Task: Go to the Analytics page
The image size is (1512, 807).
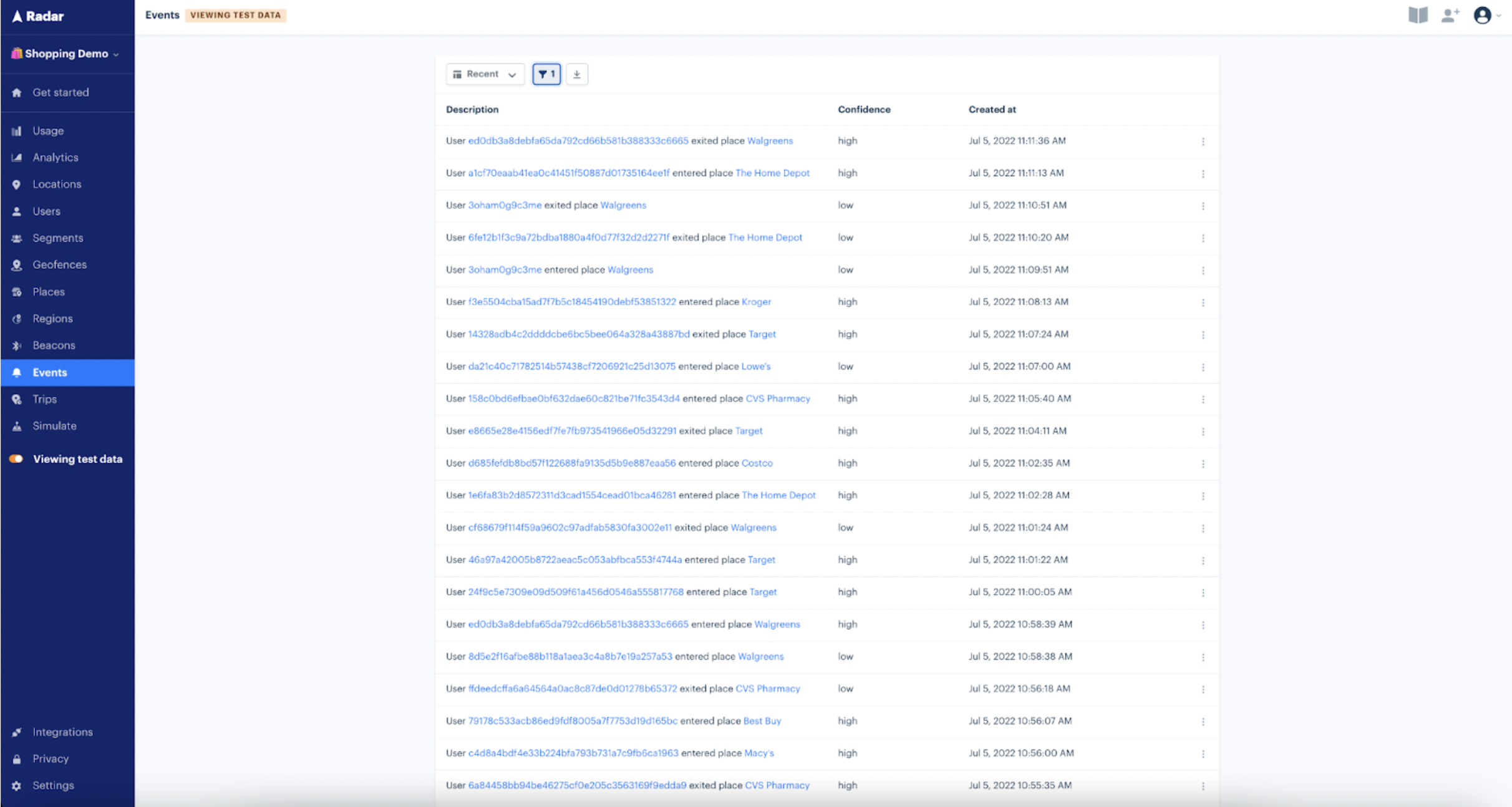Action: point(56,158)
